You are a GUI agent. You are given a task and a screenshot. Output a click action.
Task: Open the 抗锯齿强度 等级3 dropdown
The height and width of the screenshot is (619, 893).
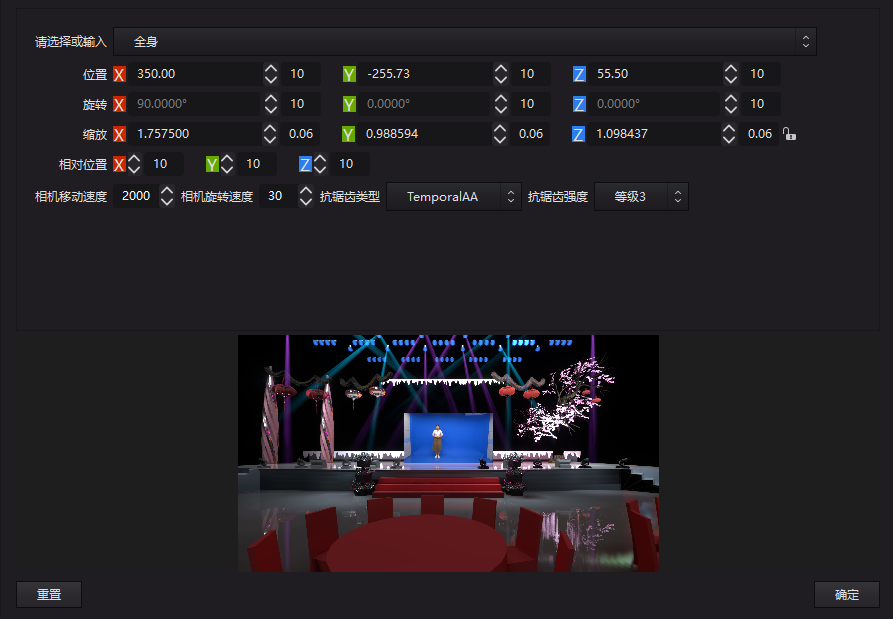click(x=641, y=196)
